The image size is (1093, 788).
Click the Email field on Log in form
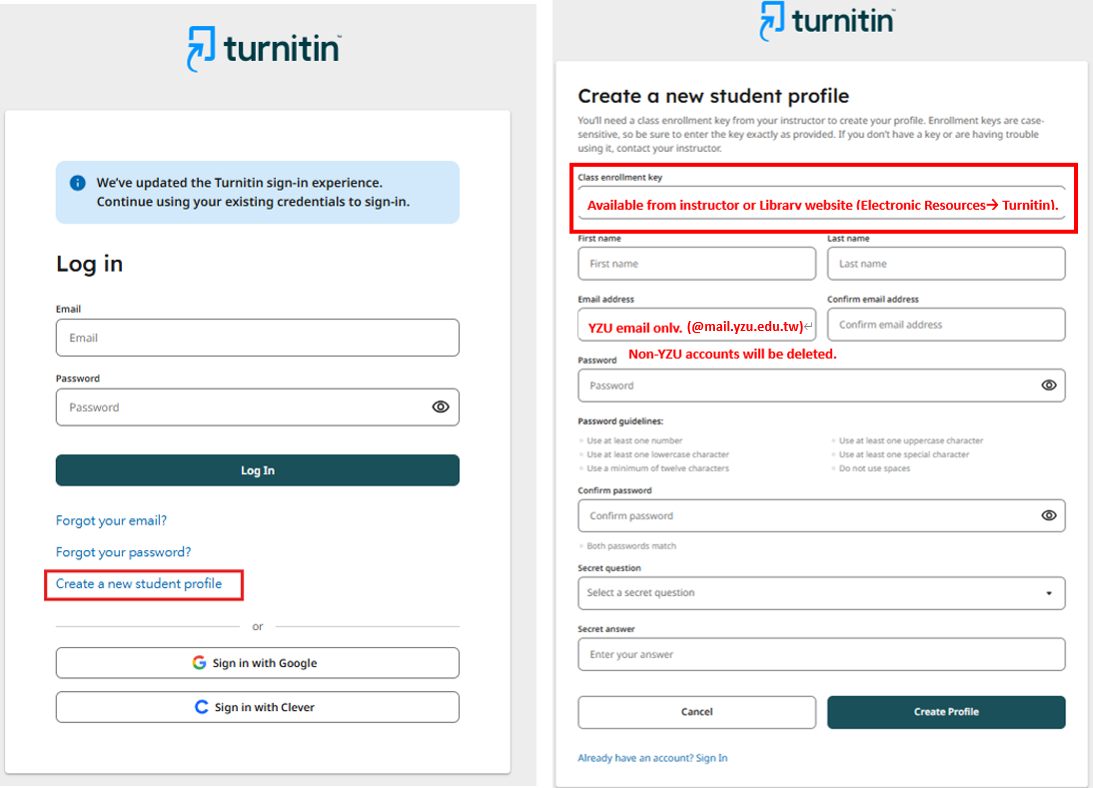(x=257, y=338)
